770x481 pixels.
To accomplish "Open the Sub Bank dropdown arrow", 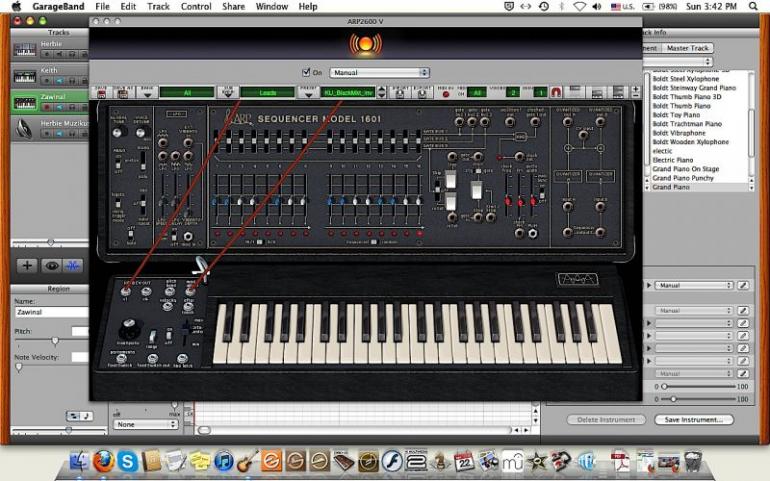I will click(227, 92).
